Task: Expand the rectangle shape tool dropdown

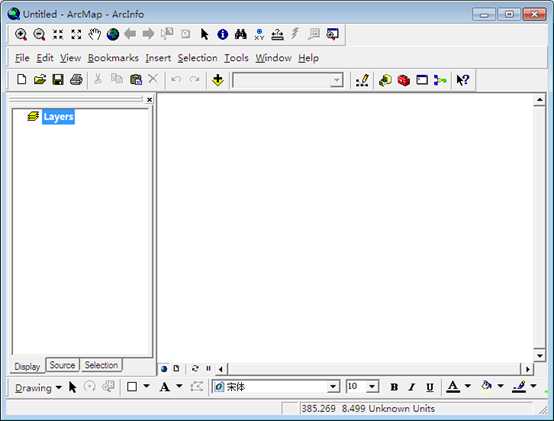Action: tap(146, 386)
